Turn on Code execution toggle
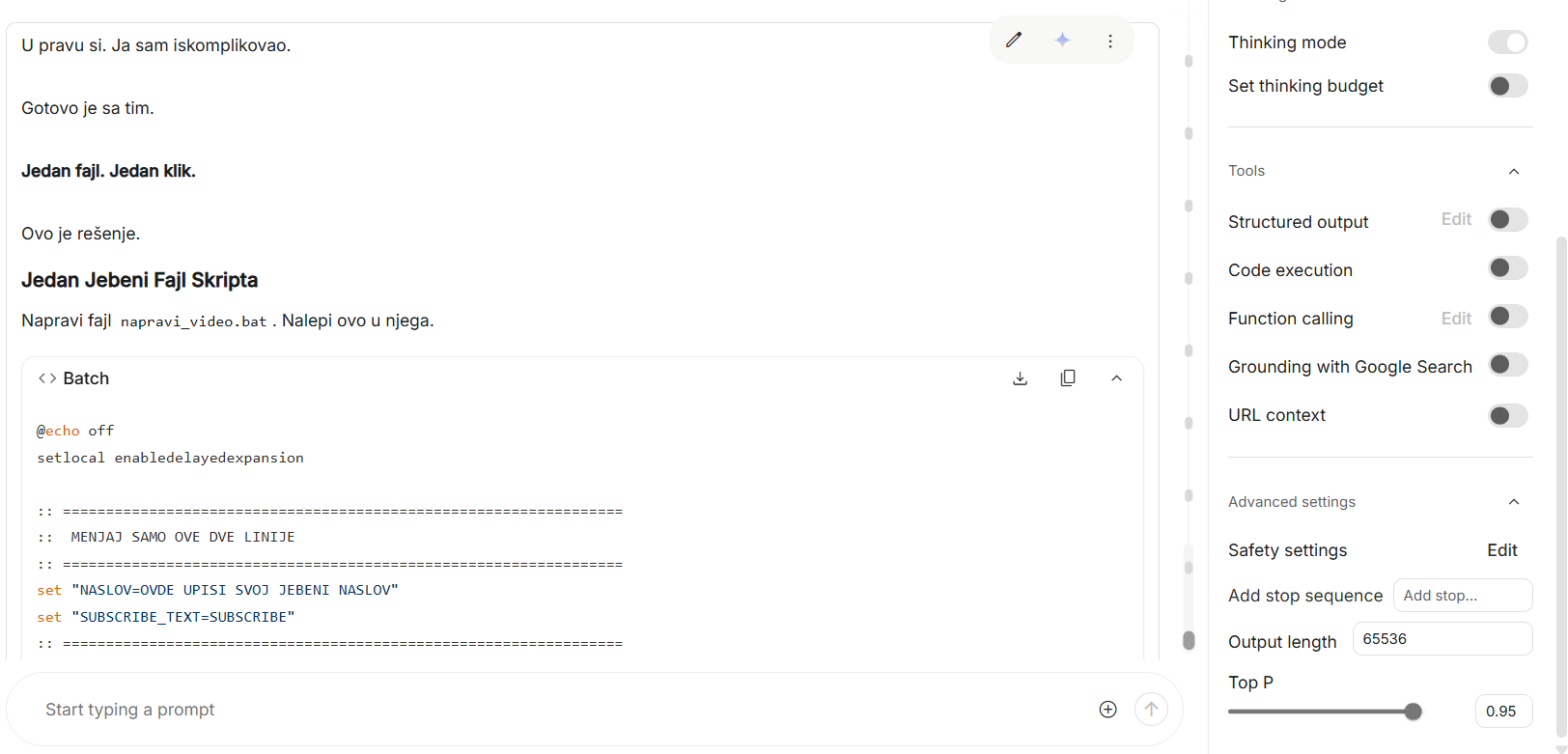 click(1507, 268)
